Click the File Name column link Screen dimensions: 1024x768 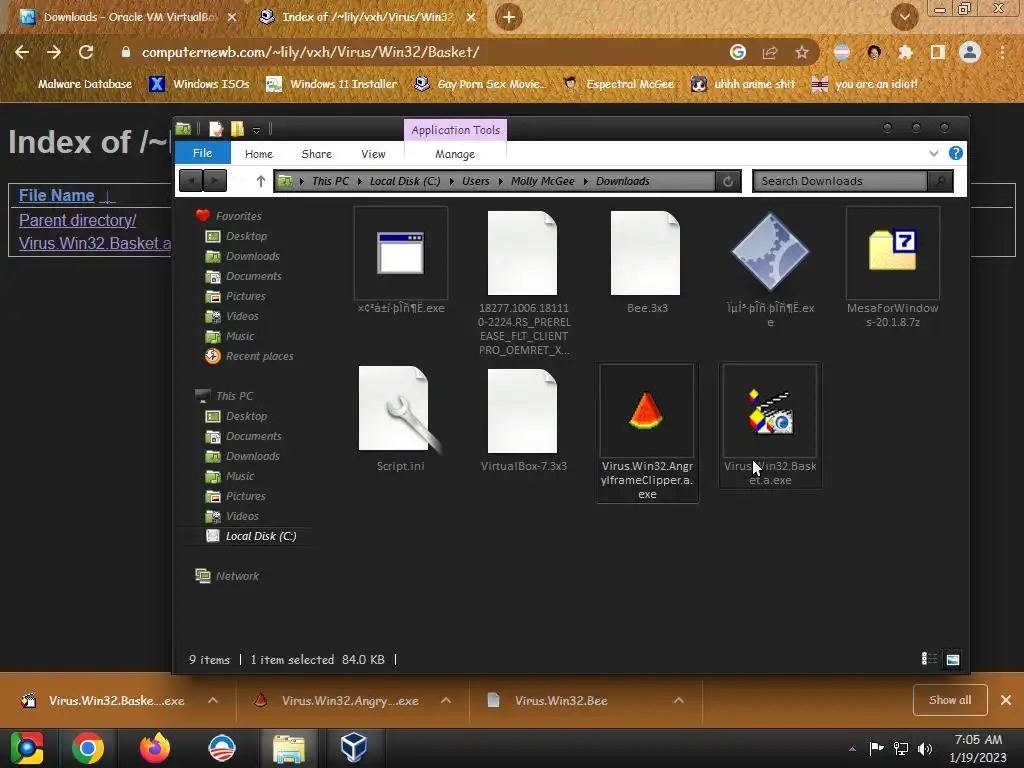coord(57,195)
